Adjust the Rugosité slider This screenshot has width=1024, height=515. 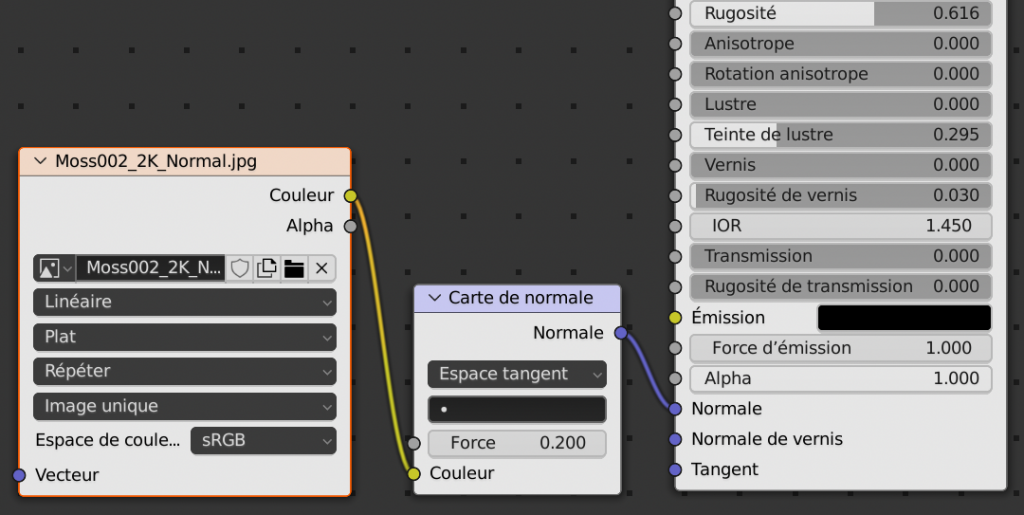pyautogui.click(x=840, y=14)
